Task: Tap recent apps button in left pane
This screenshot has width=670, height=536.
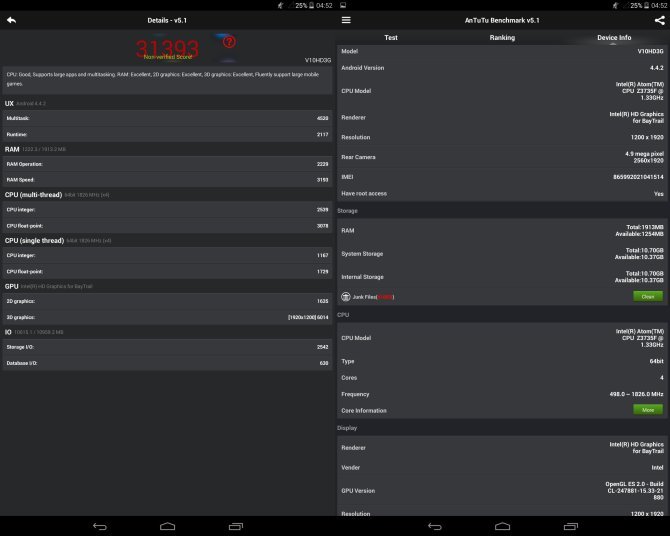Action: point(235,526)
